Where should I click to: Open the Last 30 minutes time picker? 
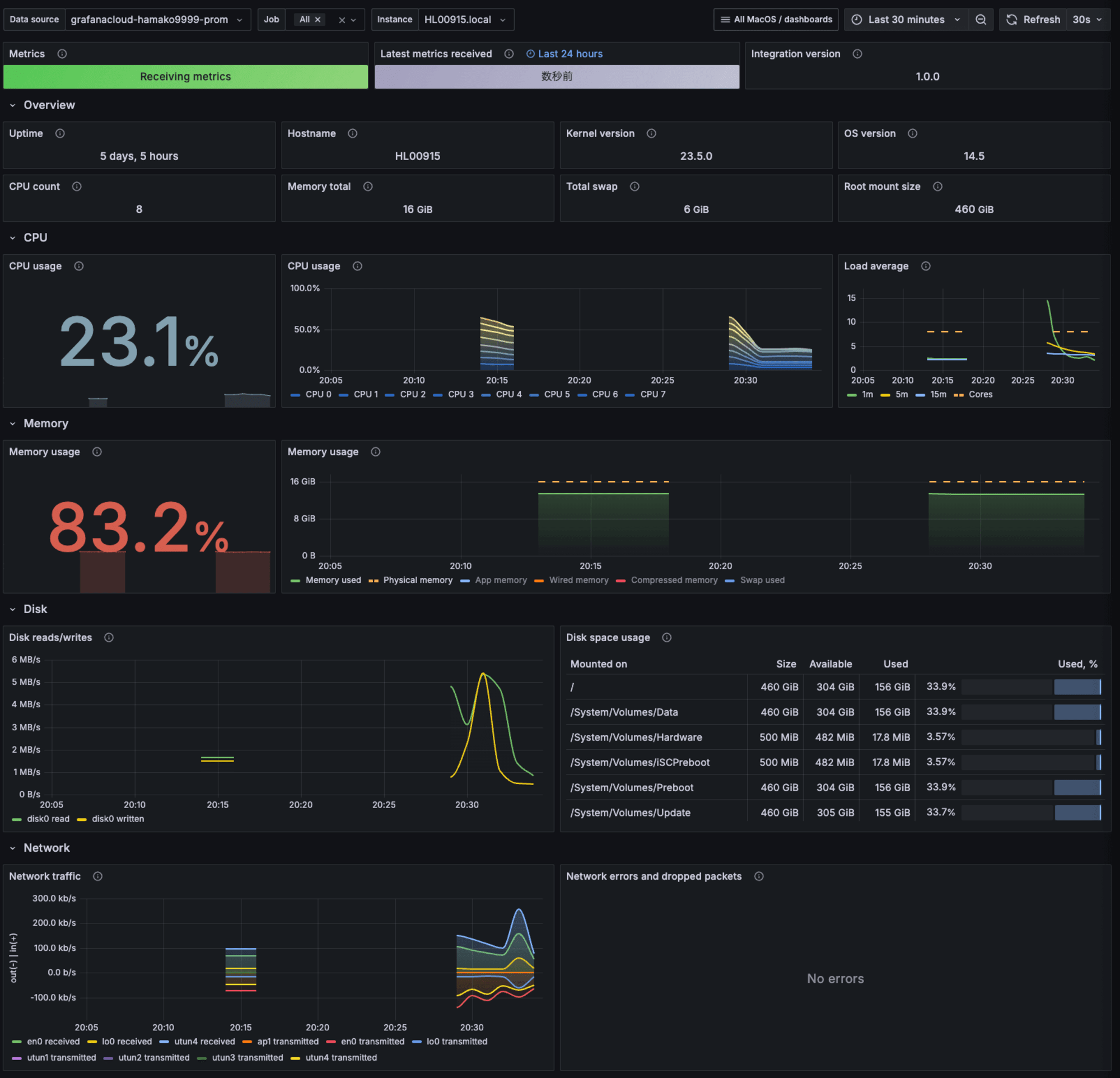coord(906,20)
